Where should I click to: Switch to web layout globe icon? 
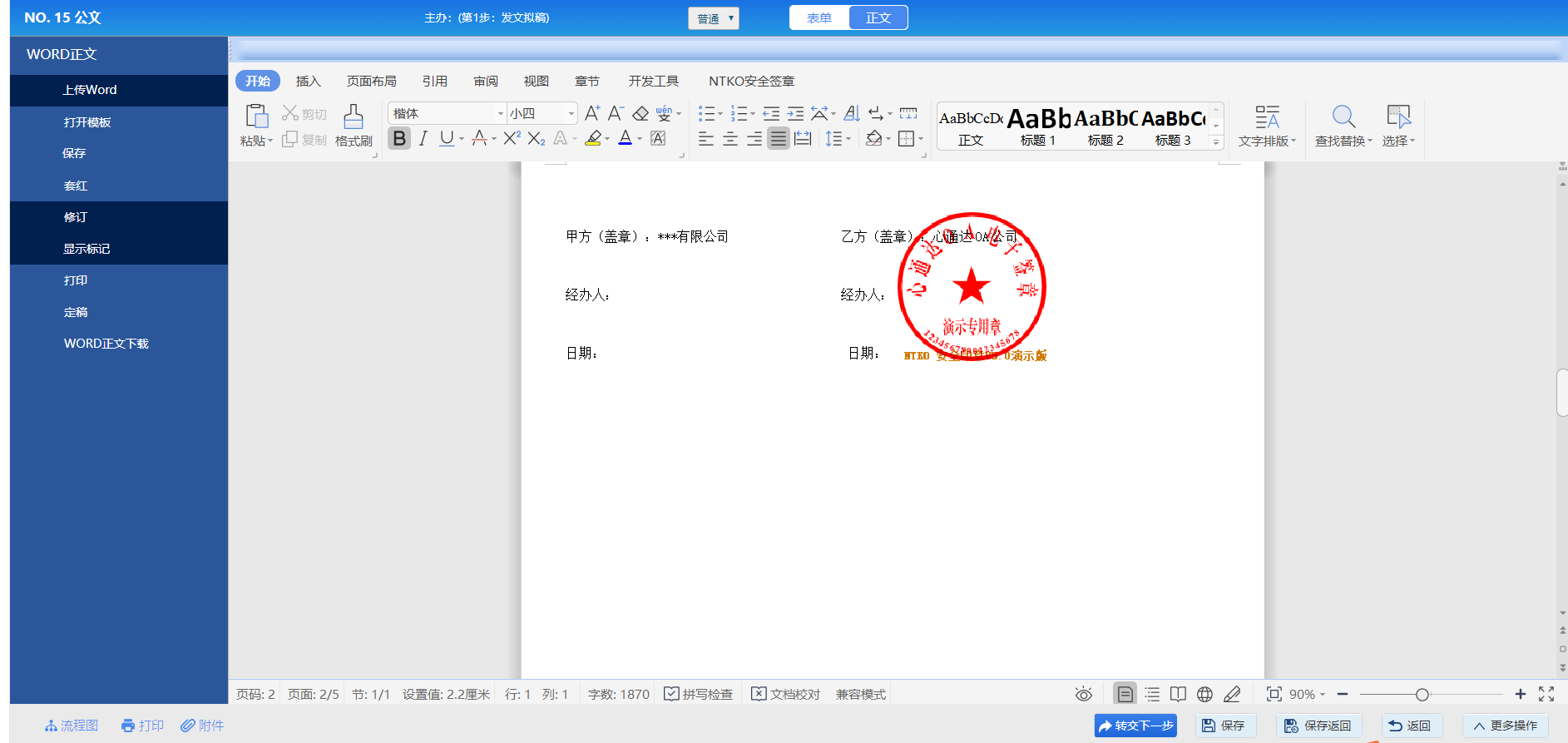(1204, 694)
